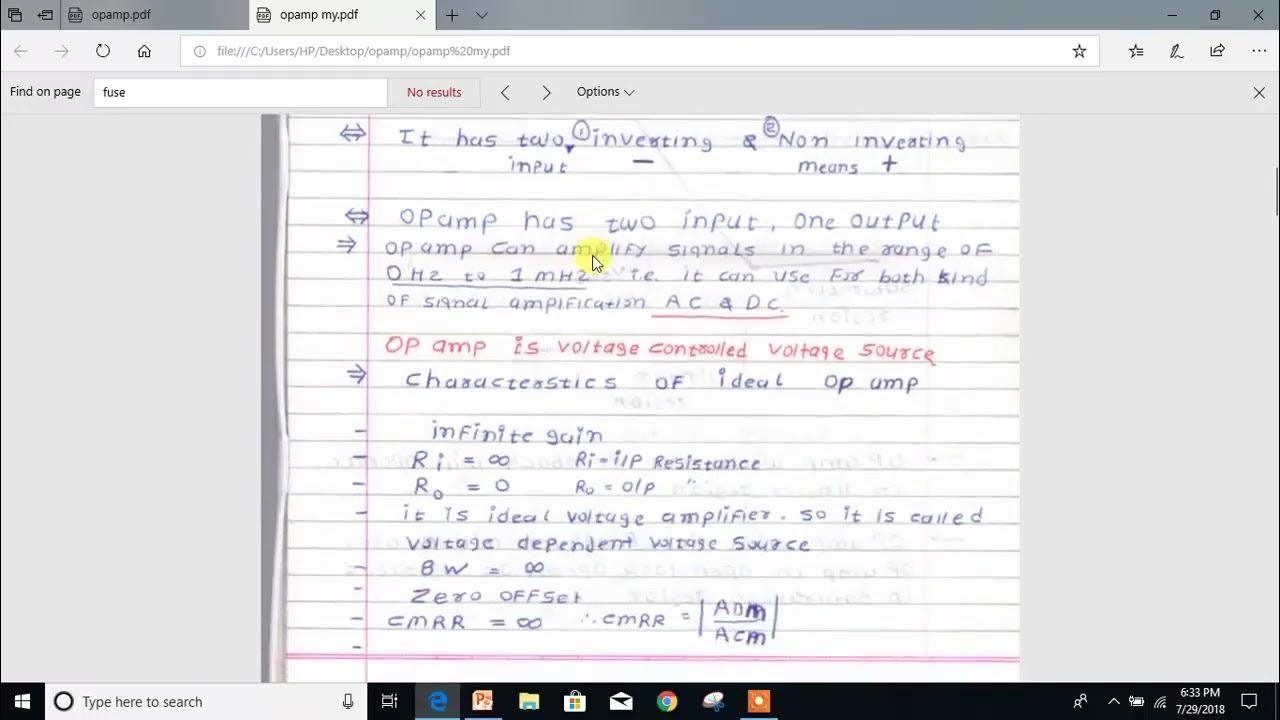Share this page
The image size is (1280, 720).
[x=1217, y=51]
